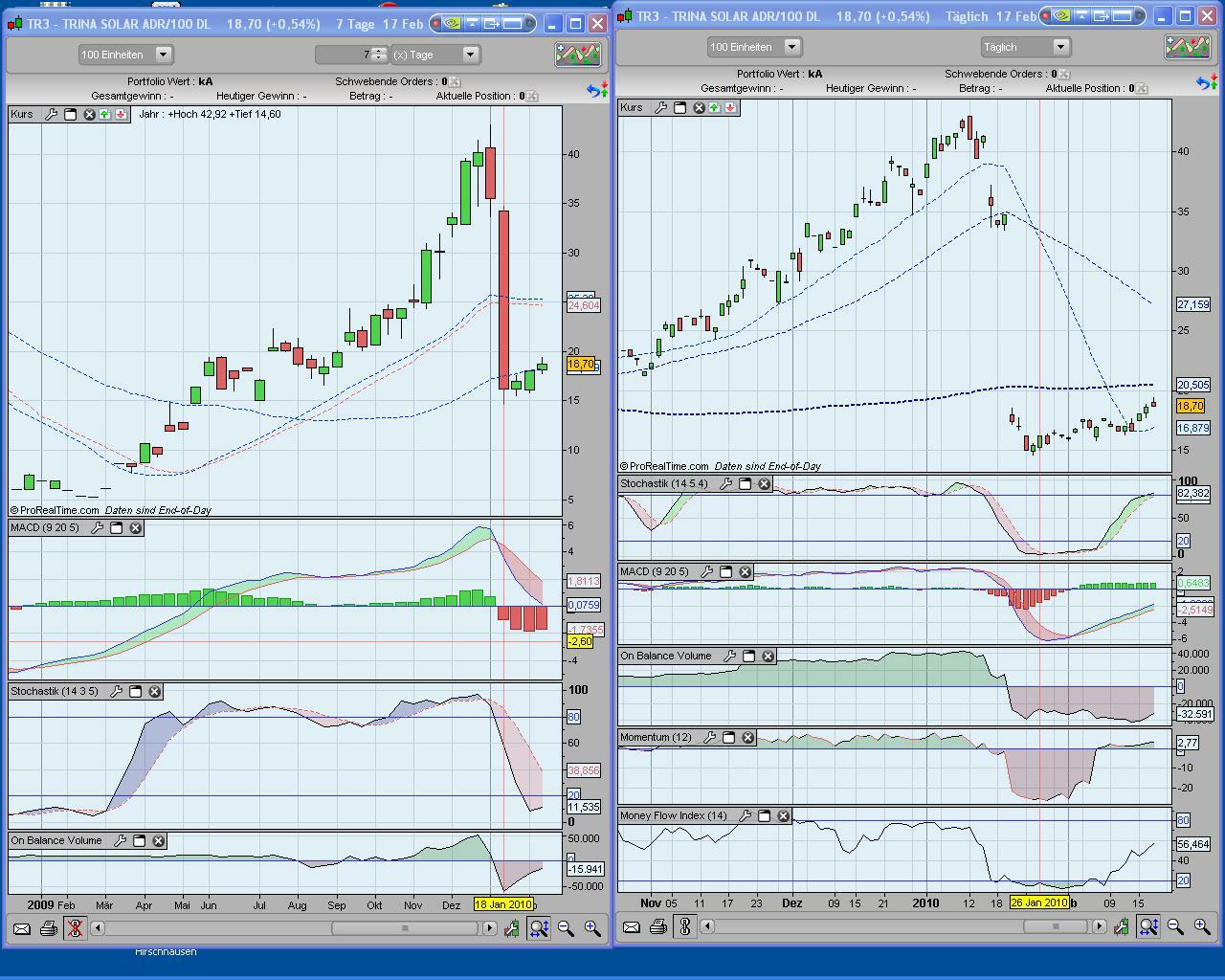
Task: Click the On Balance Volume label in the right chart
Action: (x=665, y=656)
